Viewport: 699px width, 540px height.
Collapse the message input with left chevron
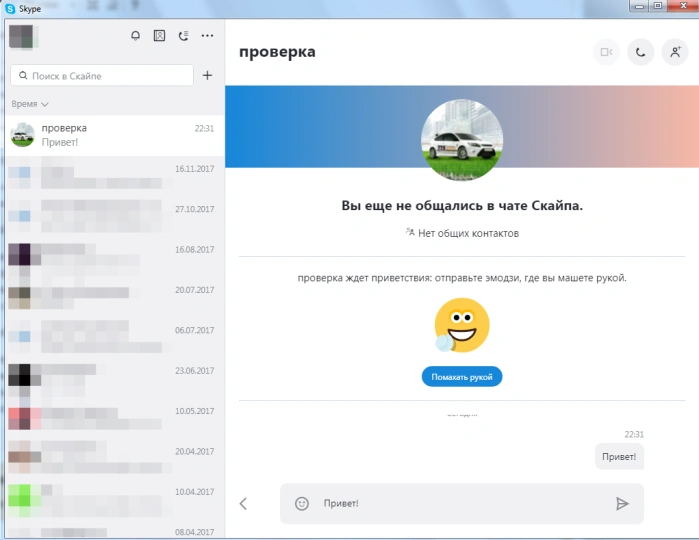(243, 504)
